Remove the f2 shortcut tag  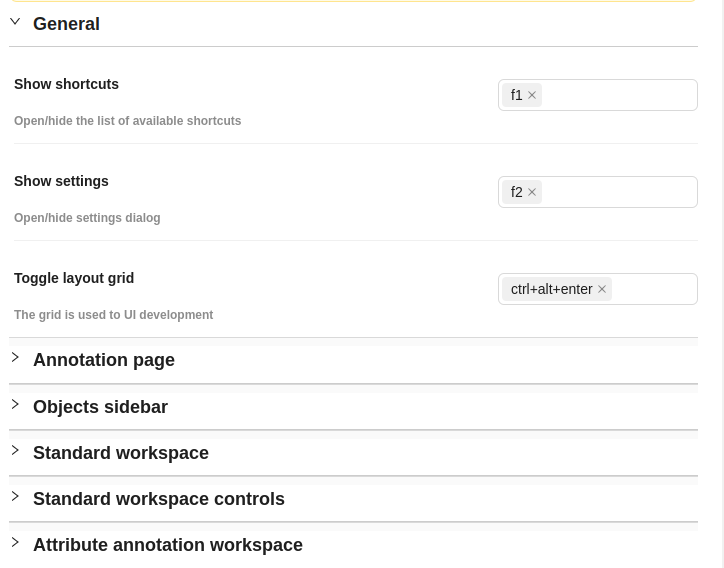(532, 192)
